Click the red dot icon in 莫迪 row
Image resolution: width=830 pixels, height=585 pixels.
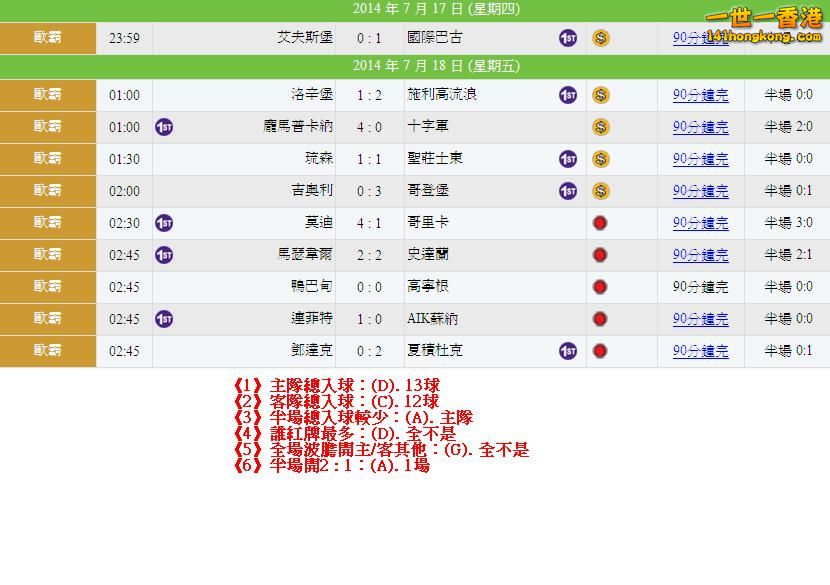tap(600, 223)
